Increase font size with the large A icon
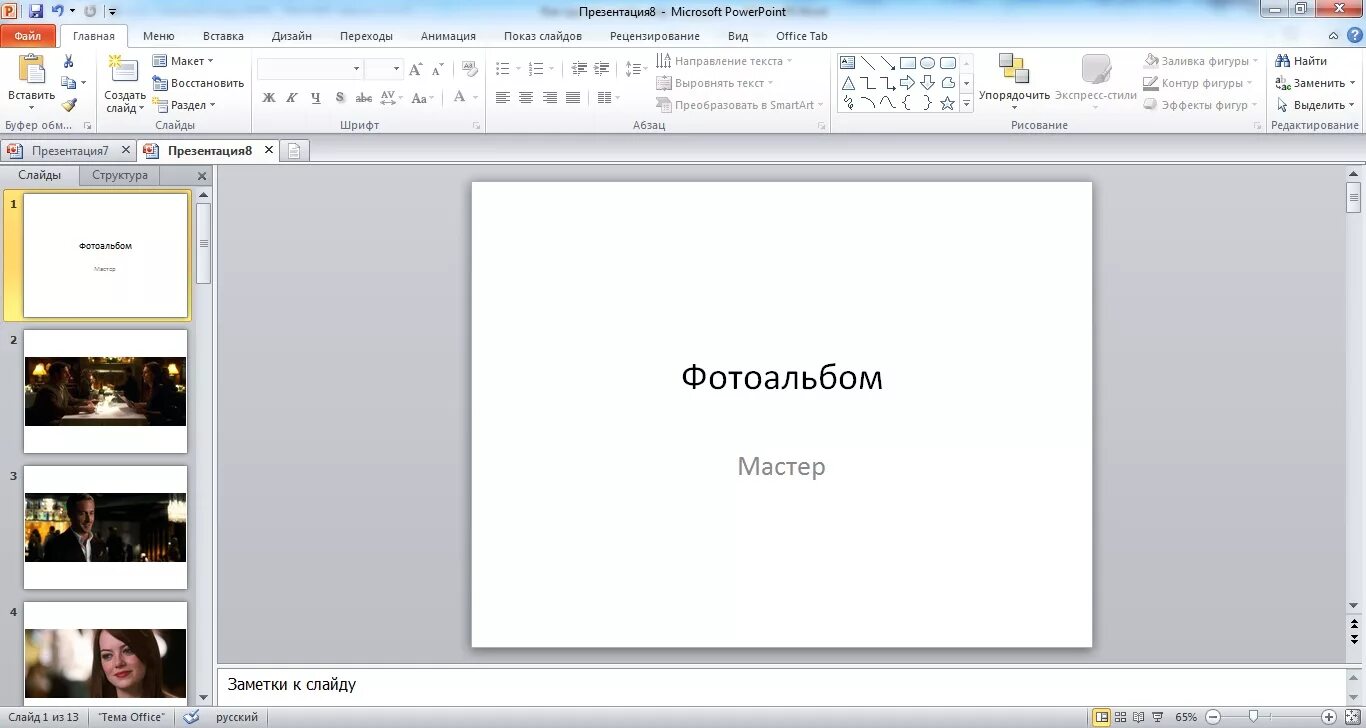The width and height of the screenshot is (1366, 728). tap(416, 69)
